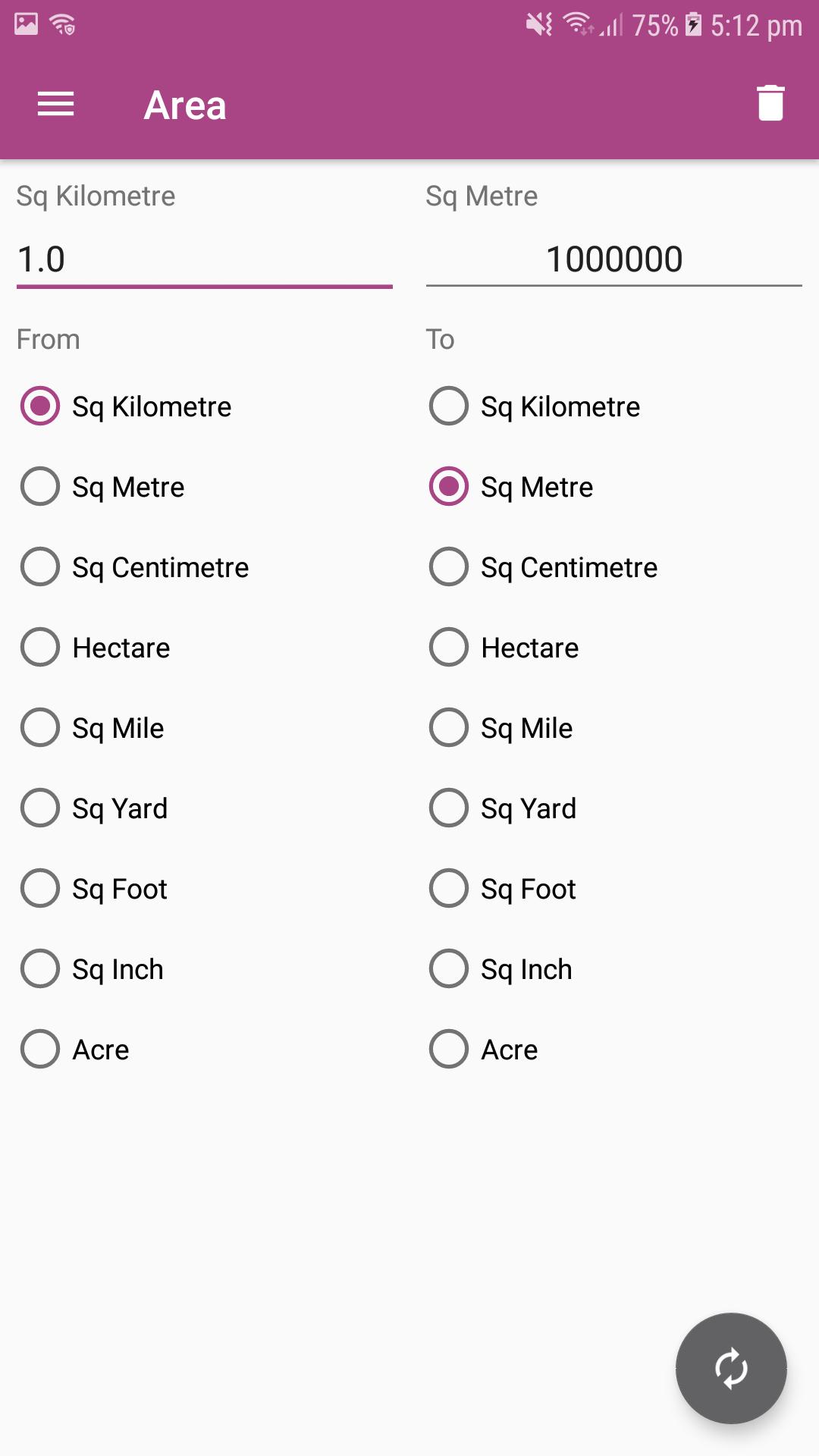Choose Acre as the From unit
The image size is (819, 1456).
[x=74, y=1050]
